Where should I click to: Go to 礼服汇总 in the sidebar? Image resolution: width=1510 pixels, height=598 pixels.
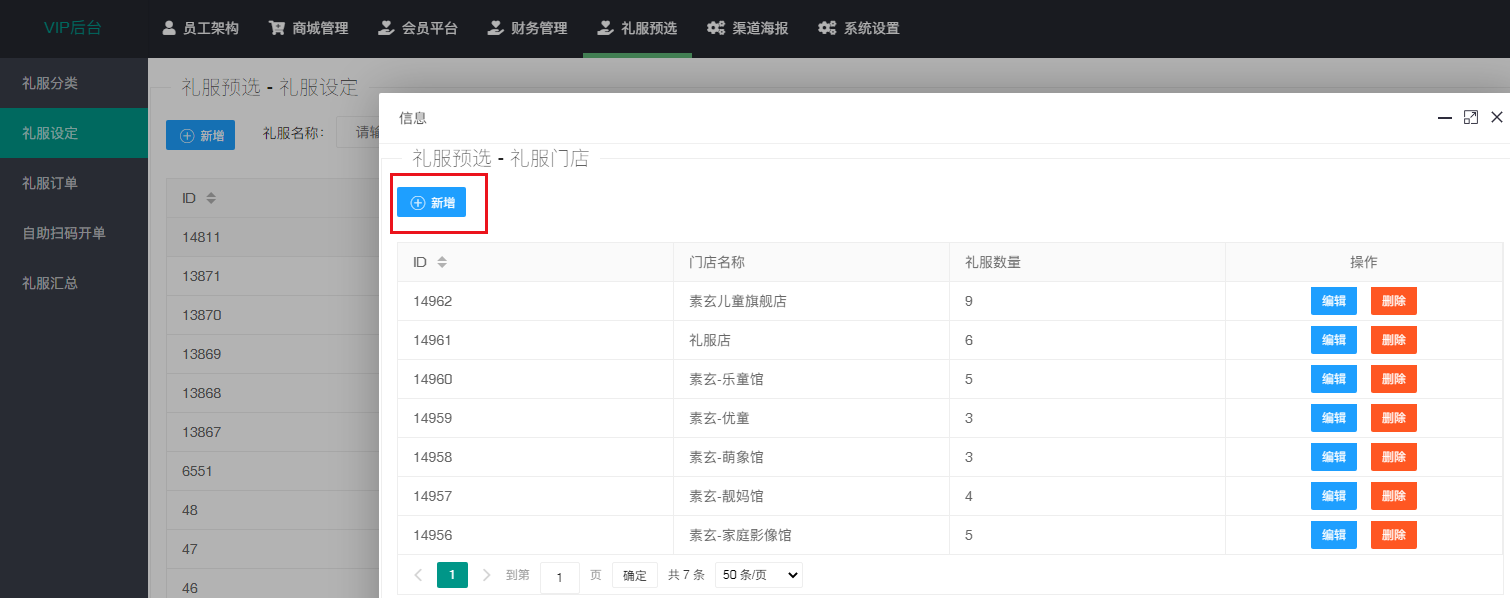pyautogui.click(x=50, y=283)
